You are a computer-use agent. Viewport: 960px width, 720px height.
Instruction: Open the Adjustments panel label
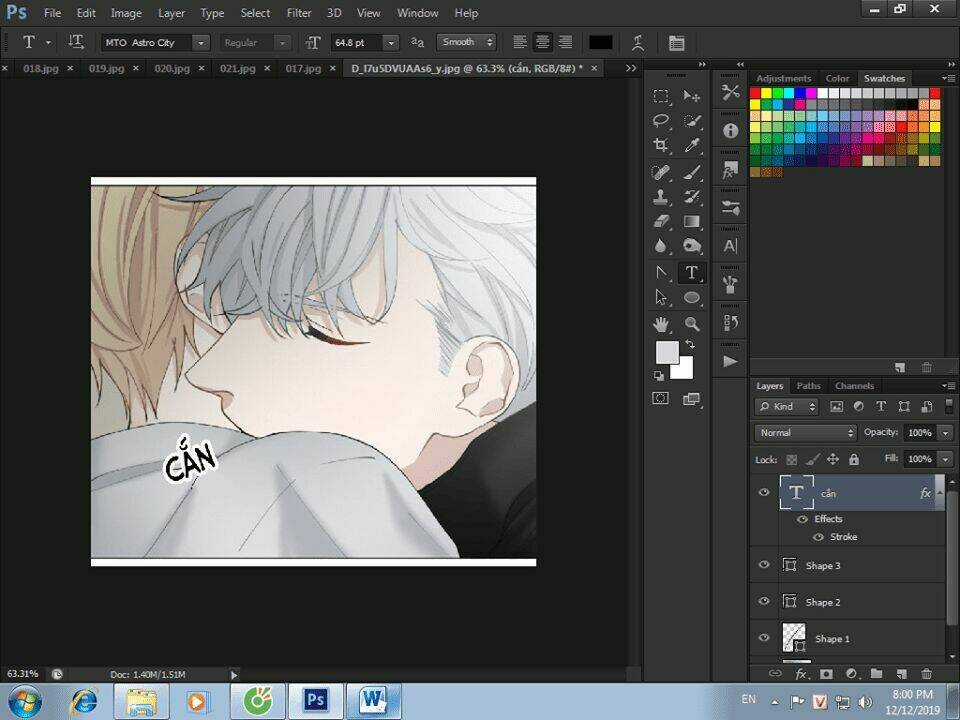point(784,77)
